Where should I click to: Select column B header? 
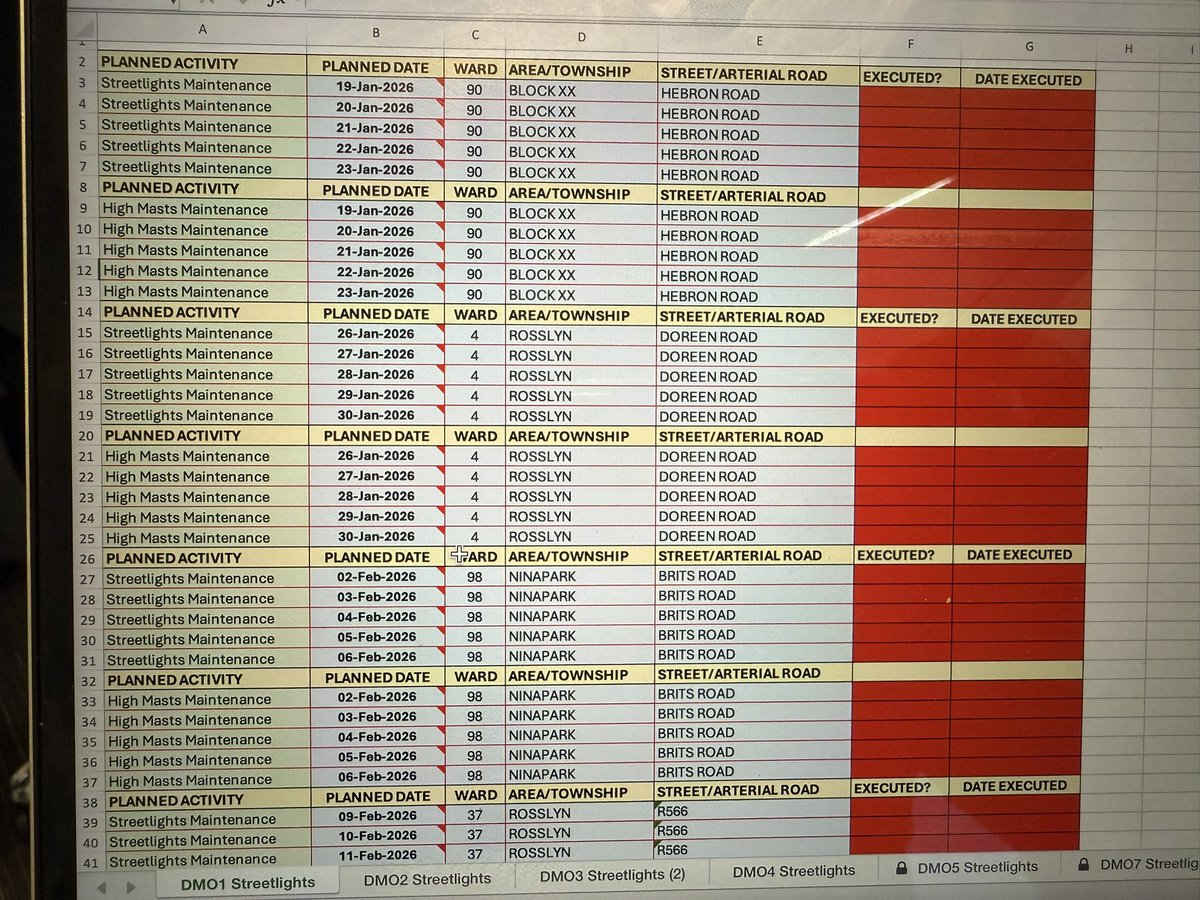376,33
